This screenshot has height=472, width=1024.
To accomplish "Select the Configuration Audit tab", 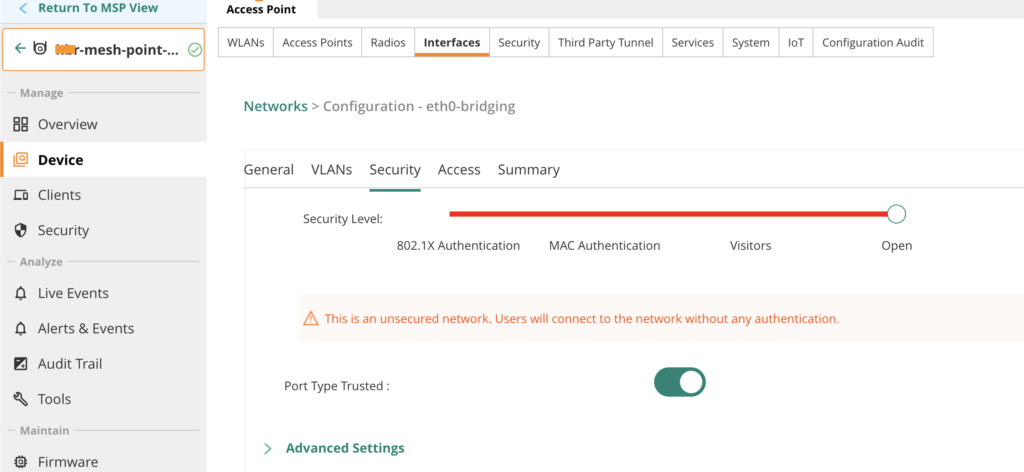I will [873, 43].
